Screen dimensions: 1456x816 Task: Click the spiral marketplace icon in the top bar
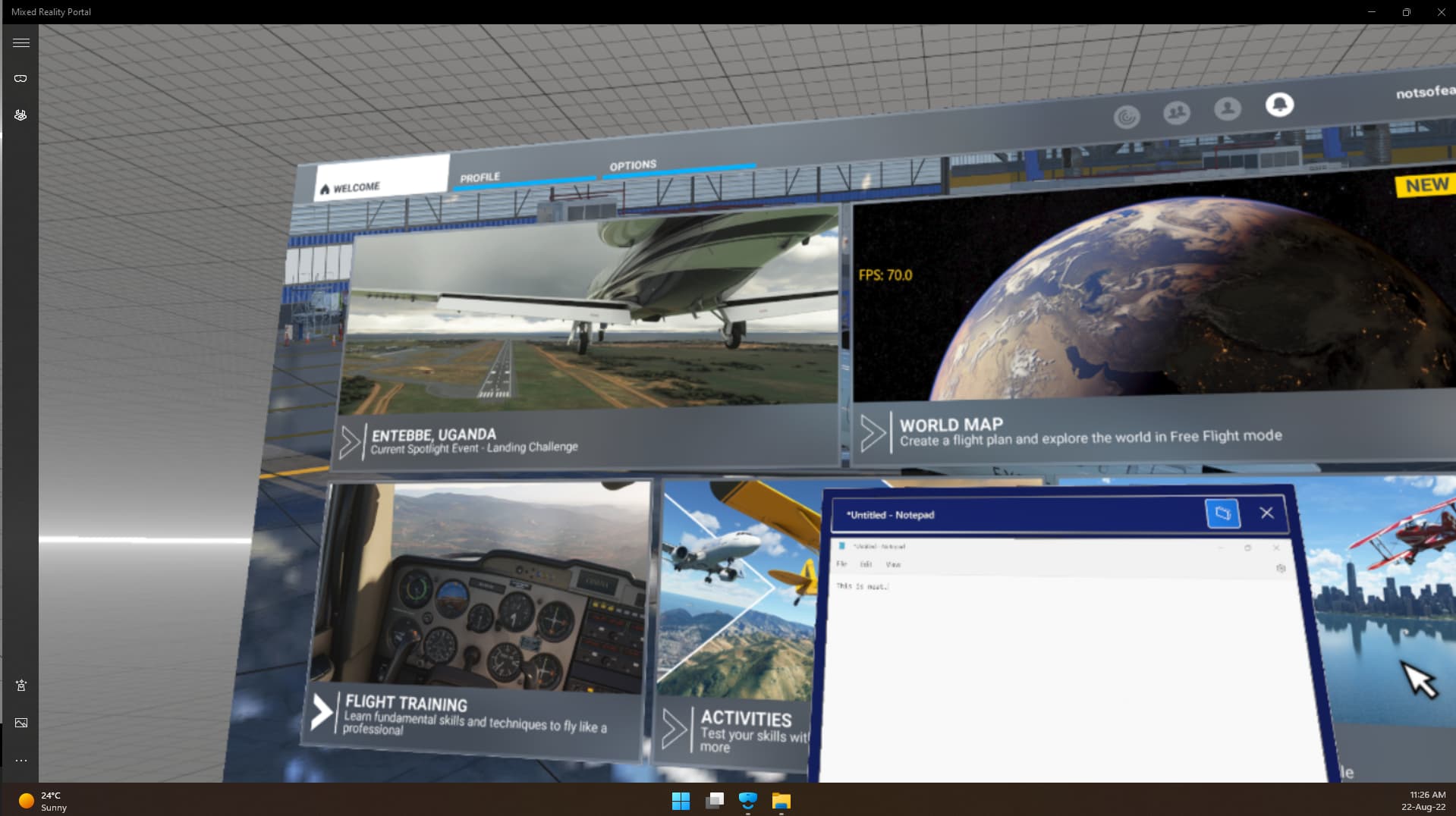tap(1127, 117)
